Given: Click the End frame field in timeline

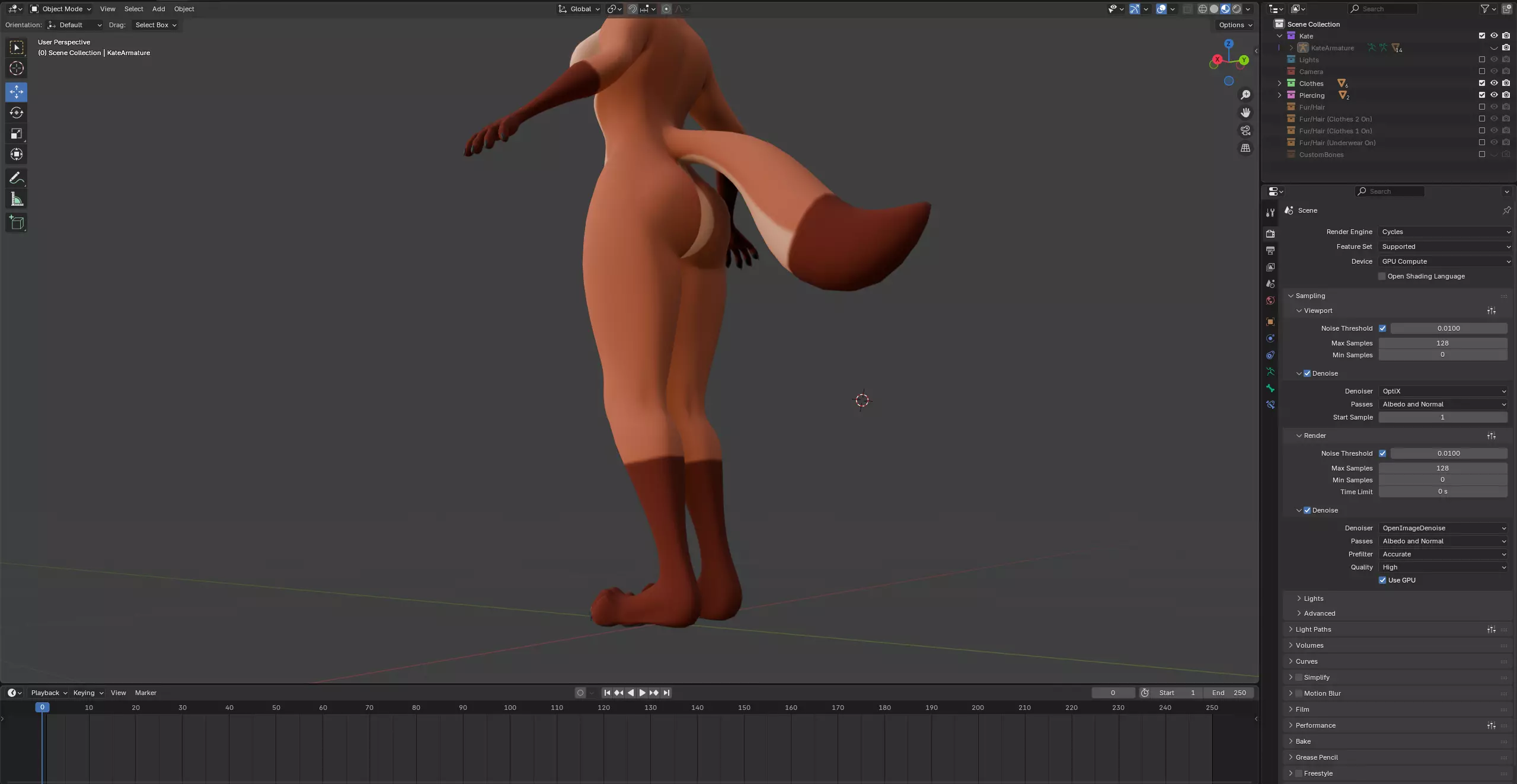Looking at the screenshot, I should 1228,693.
